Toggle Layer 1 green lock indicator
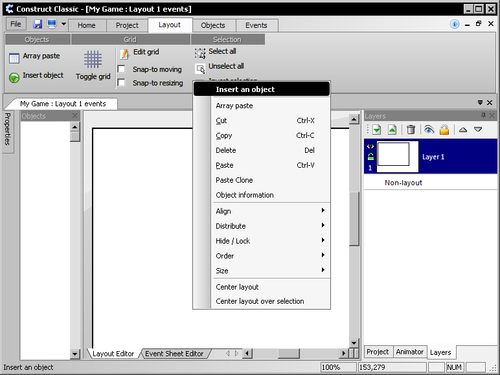The width and height of the screenshot is (500, 375). [x=370, y=156]
